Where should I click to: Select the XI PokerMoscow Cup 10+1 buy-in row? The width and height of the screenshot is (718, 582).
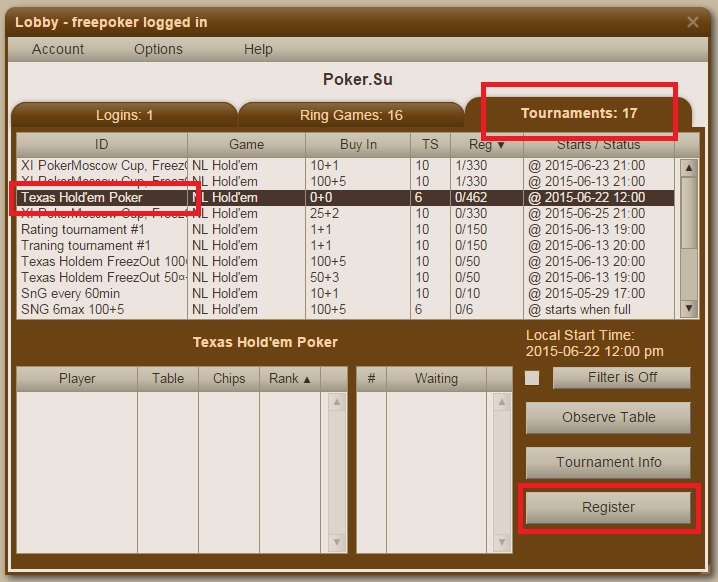(345, 165)
